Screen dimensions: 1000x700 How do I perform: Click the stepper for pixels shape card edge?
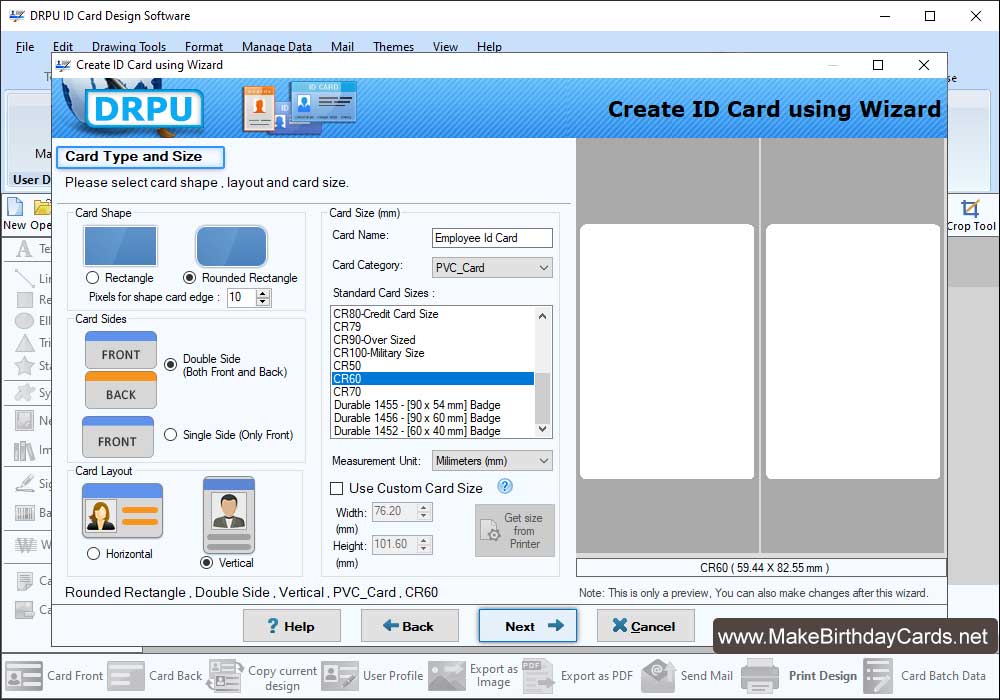click(x=263, y=297)
